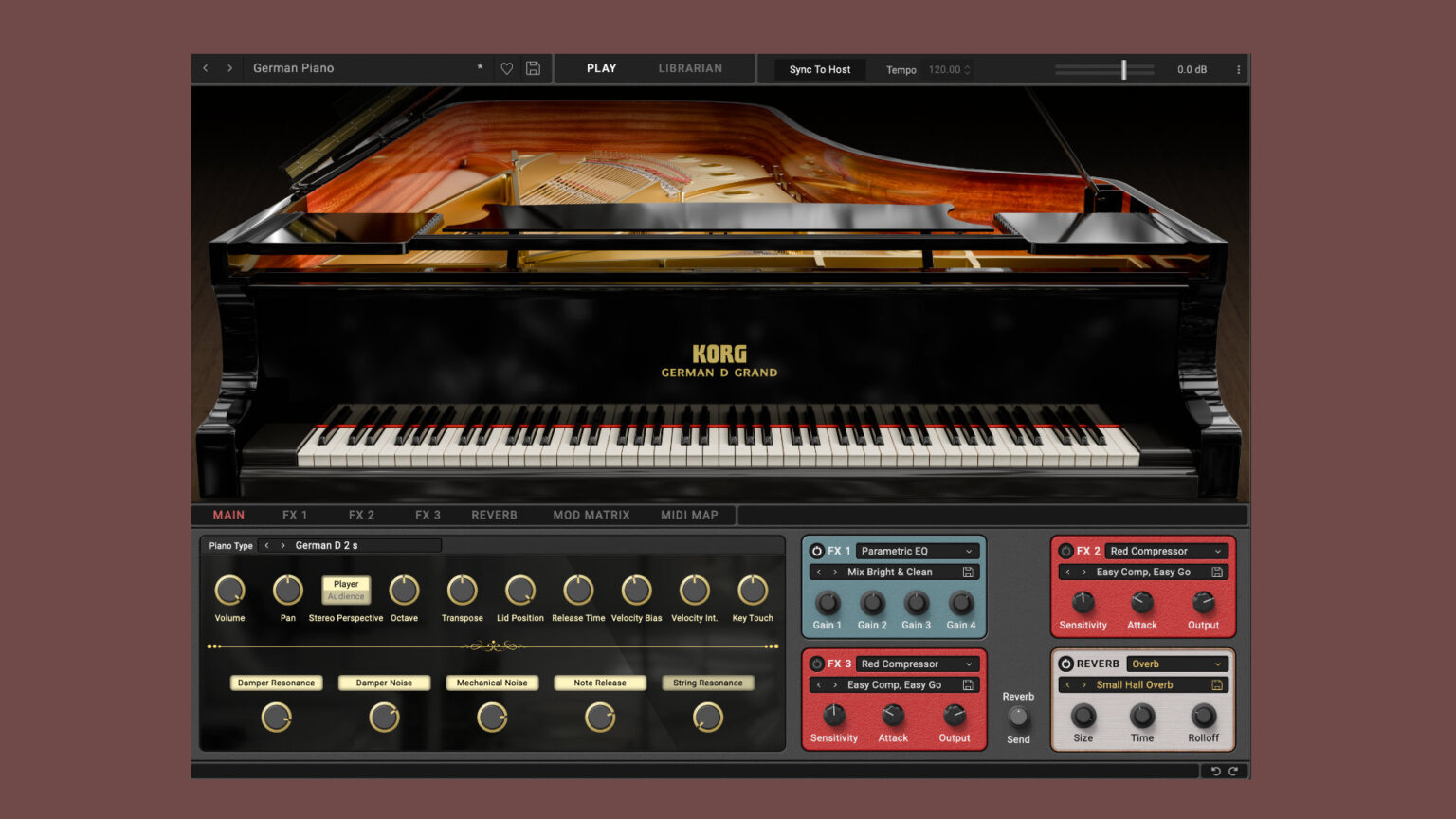Adjust the master volume slider

1123,68
